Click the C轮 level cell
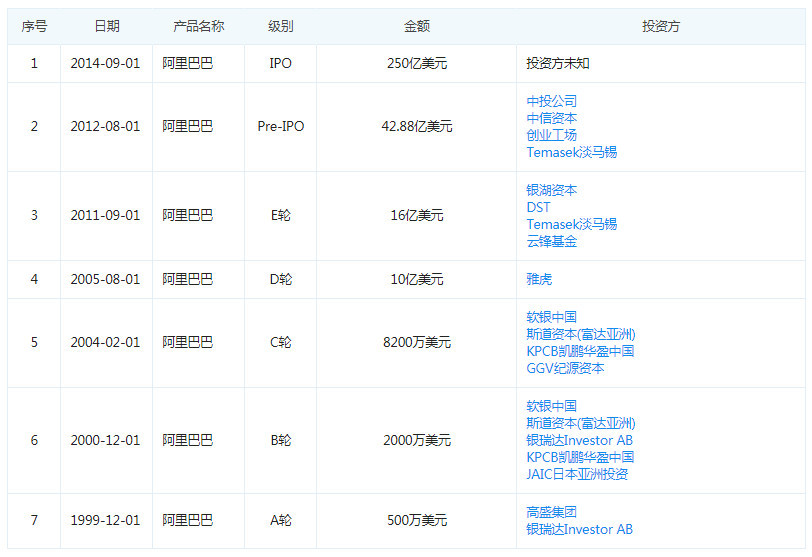Screen dimensions: 812x557 tap(281, 342)
